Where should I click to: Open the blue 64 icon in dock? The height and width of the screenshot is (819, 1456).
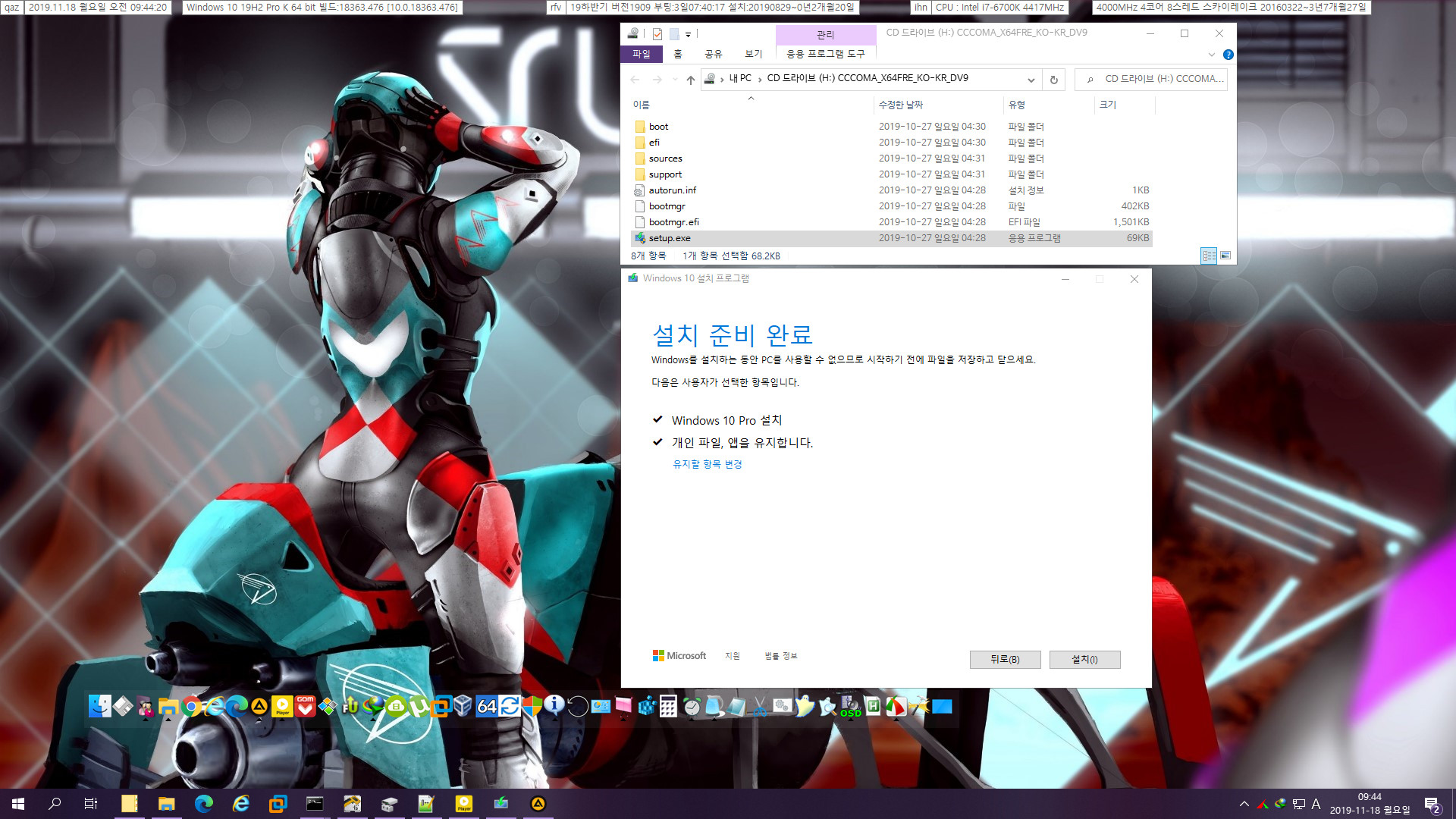[x=486, y=707]
